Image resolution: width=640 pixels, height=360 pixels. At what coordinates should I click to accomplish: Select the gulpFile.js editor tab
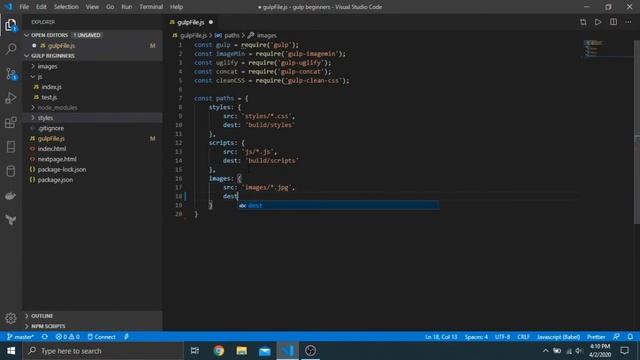[191, 22]
